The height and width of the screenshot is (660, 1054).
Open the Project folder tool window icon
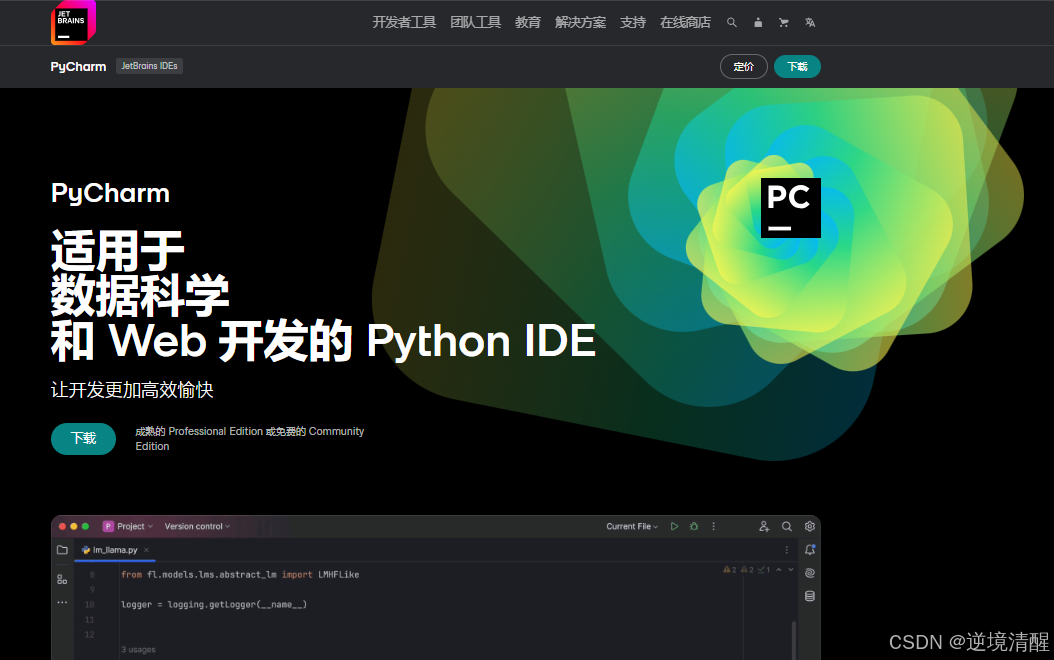pos(63,550)
